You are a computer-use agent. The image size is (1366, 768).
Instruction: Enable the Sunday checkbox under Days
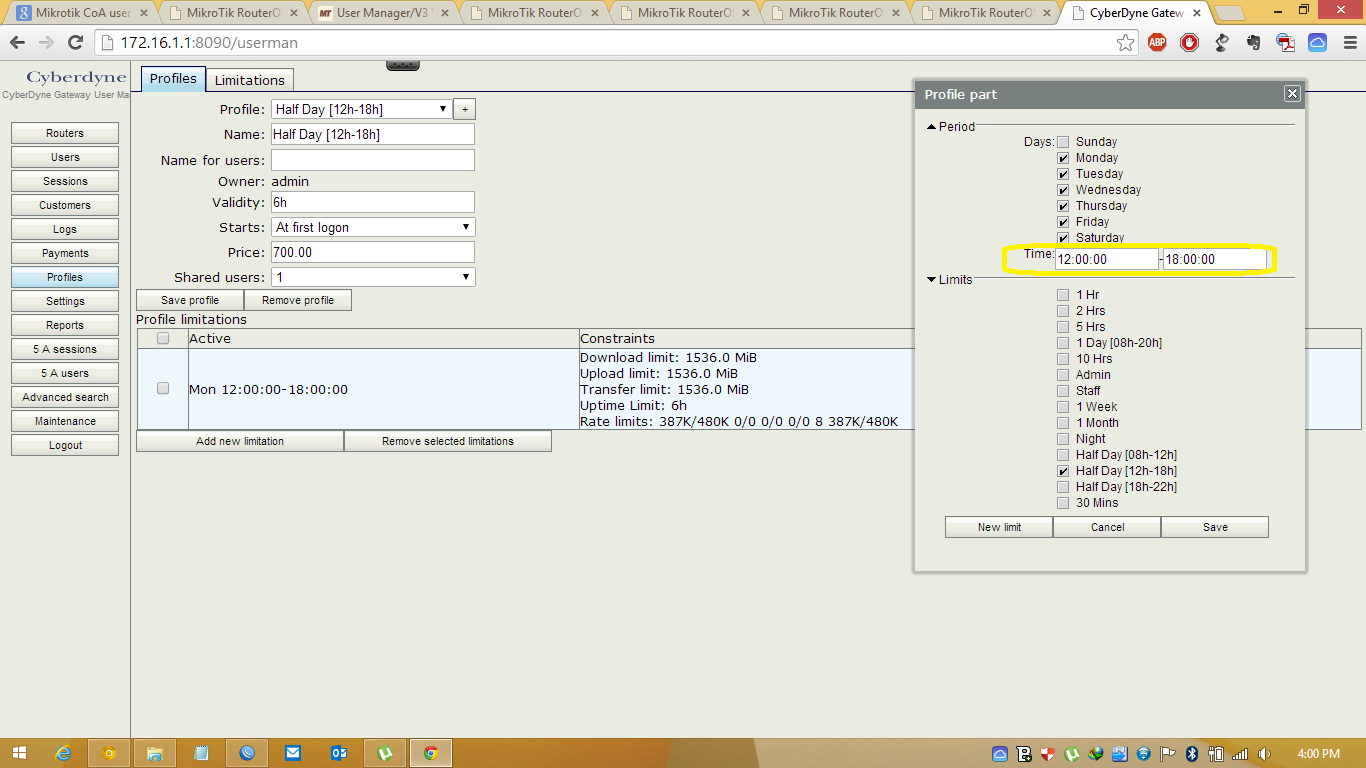point(1063,141)
